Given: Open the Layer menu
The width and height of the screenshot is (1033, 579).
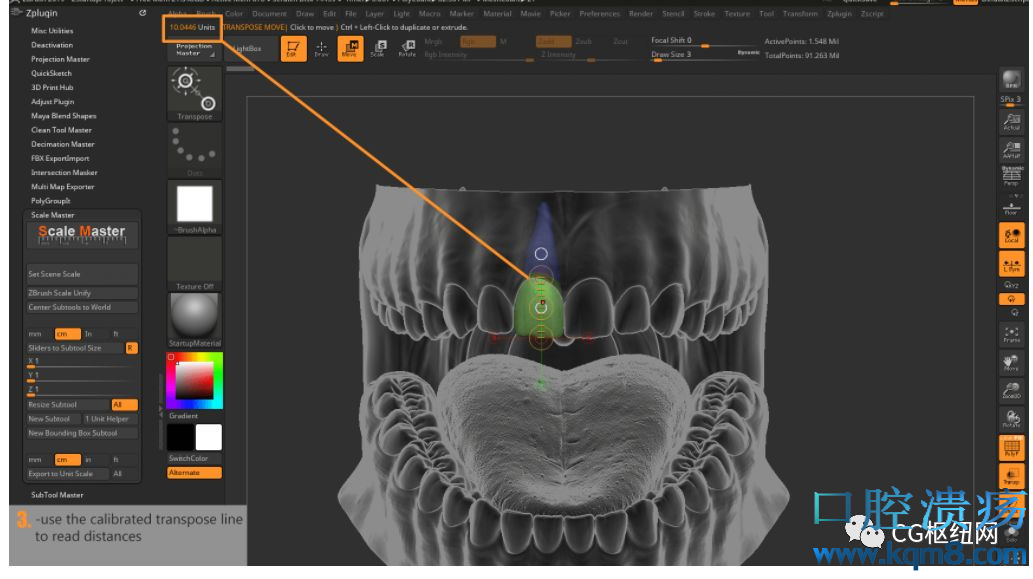Looking at the screenshot, I should (x=374, y=13).
